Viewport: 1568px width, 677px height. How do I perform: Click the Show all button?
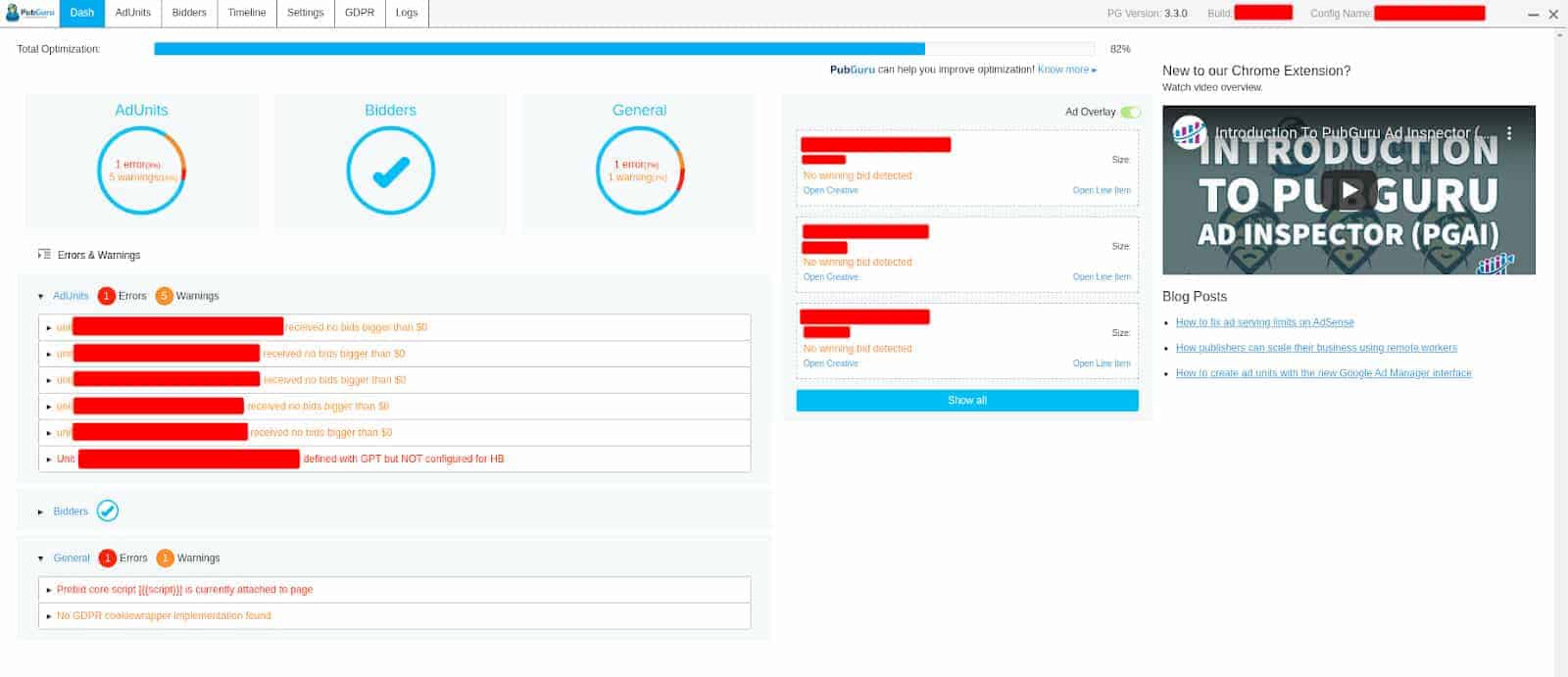967,401
